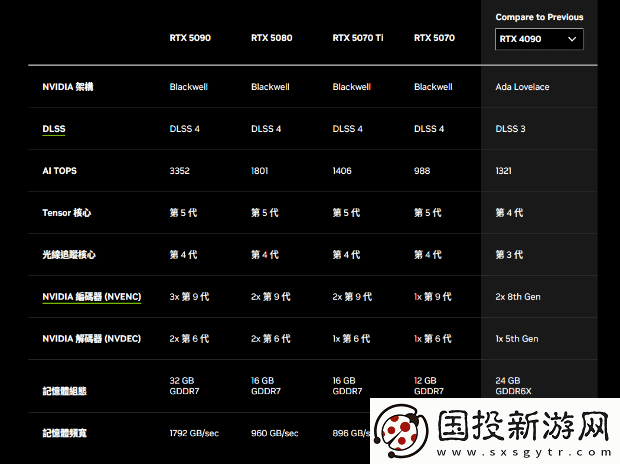Click the 32 GB GDDR7 memory cell
Screen dimensions: 620x464
(184, 386)
